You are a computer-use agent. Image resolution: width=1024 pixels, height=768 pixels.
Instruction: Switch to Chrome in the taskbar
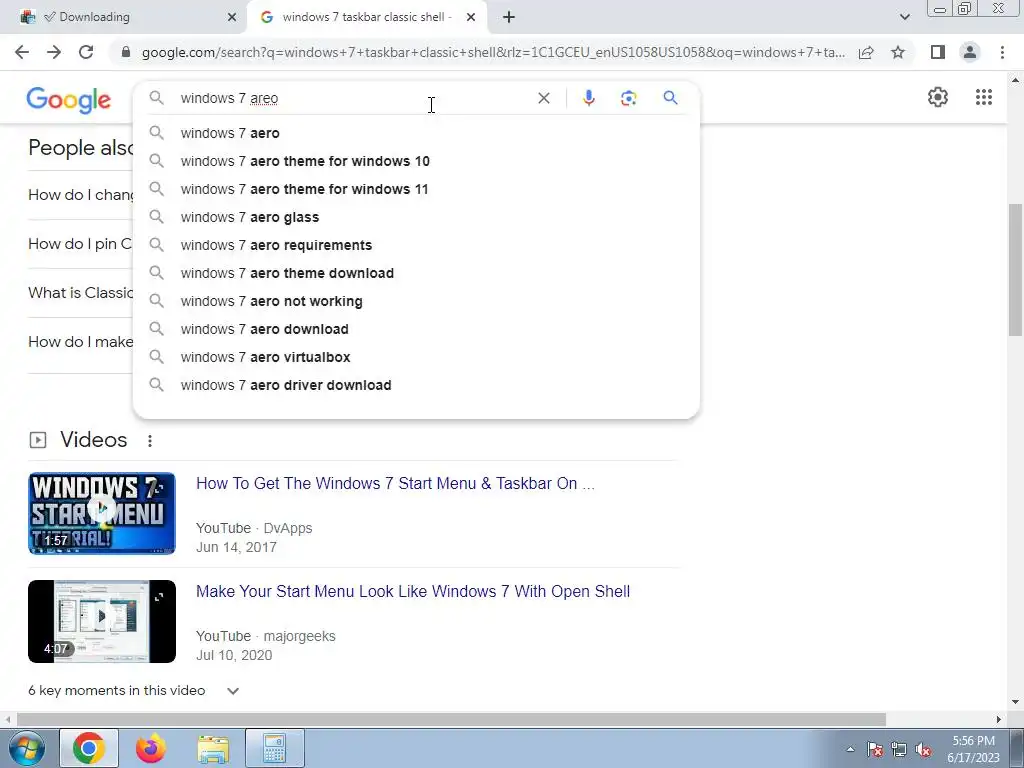(x=89, y=748)
